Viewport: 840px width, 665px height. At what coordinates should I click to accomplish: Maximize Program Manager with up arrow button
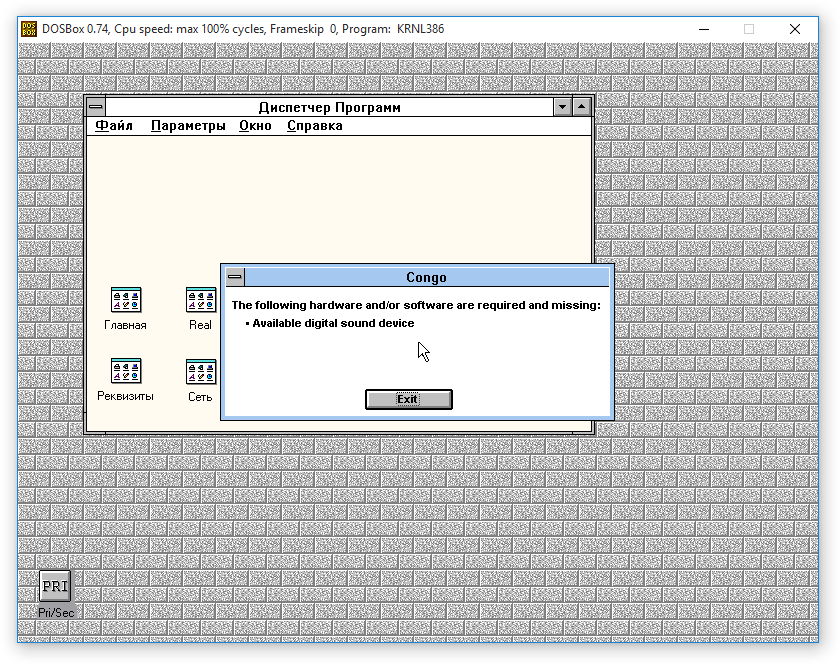[581, 107]
